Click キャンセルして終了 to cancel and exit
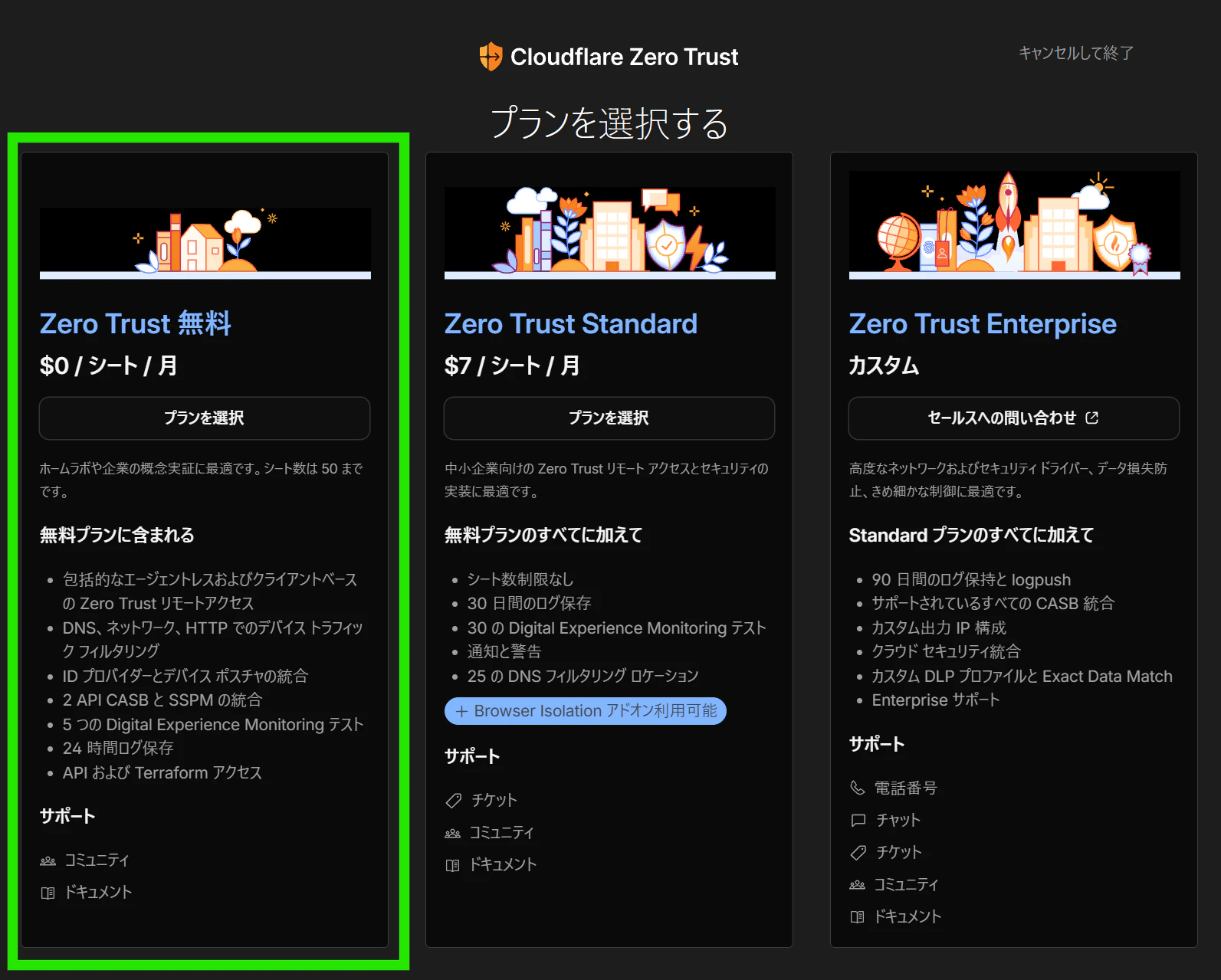1221x980 pixels. pyautogui.click(x=1075, y=53)
